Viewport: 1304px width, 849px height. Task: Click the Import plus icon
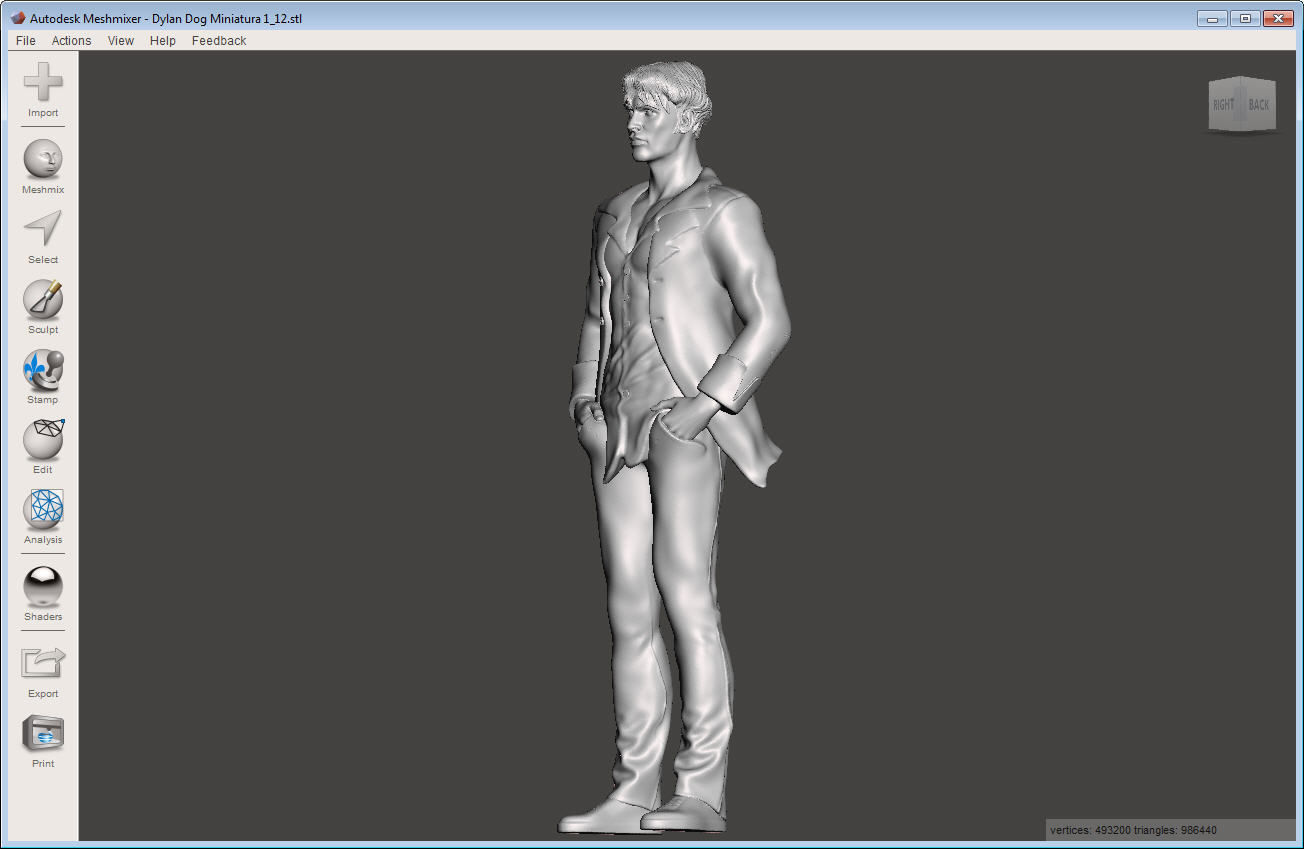[x=43, y=82]
